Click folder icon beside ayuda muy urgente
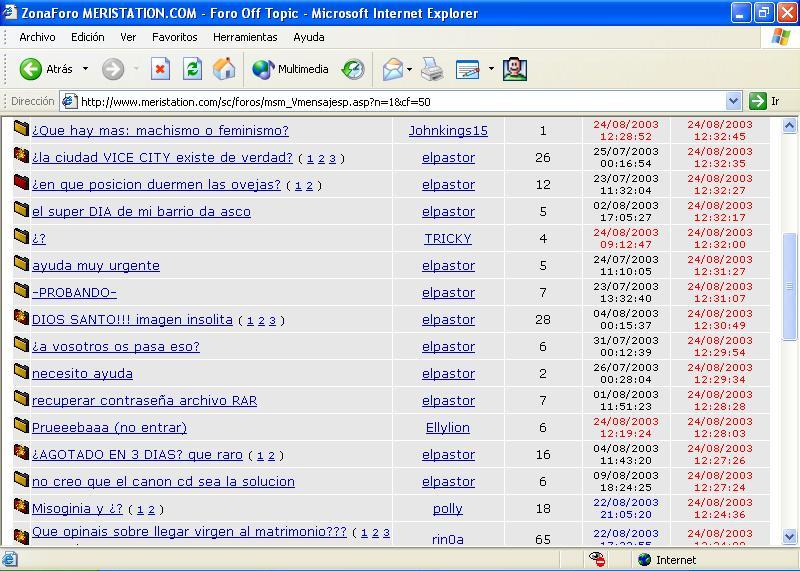The height and width of the screenshot is (571, 800). pos(21,263)
